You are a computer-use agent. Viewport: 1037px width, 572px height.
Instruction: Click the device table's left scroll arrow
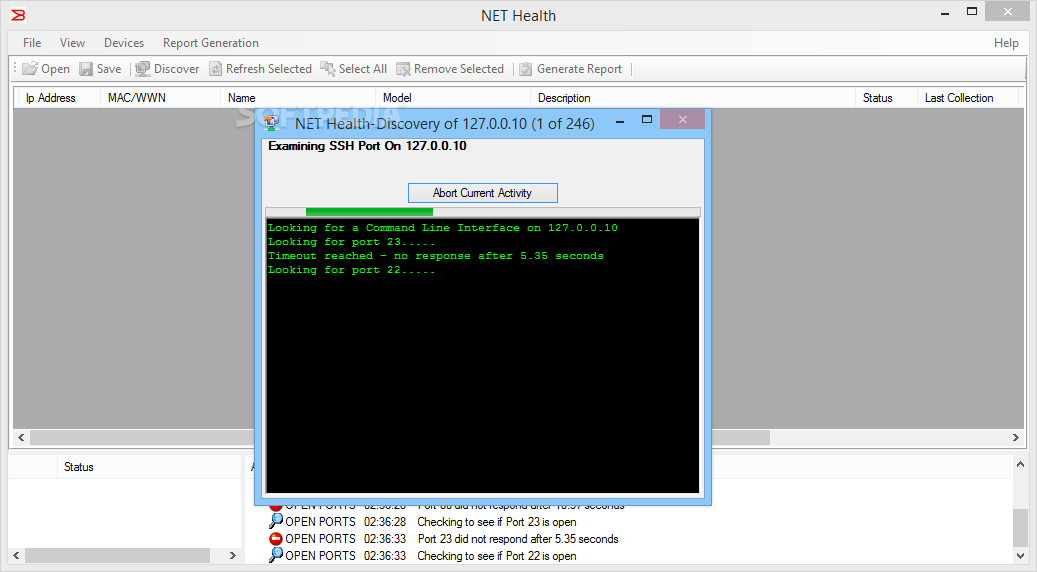(x=21, y=437)
